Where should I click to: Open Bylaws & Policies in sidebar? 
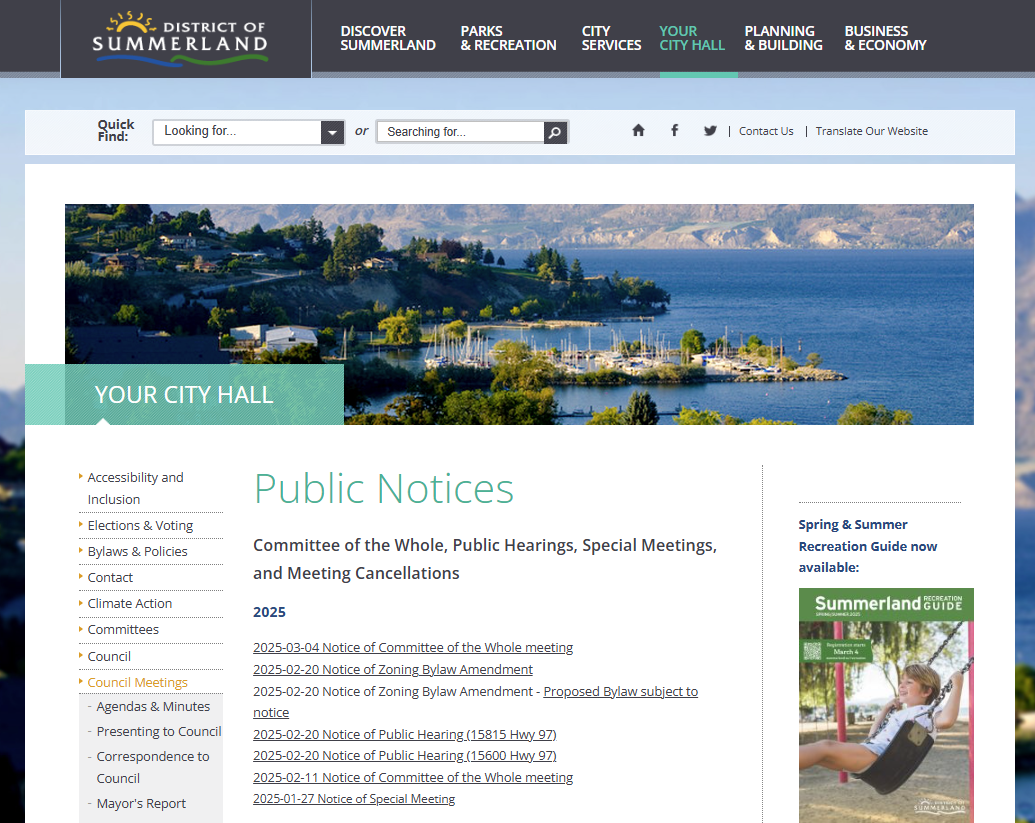pos(137,551)
